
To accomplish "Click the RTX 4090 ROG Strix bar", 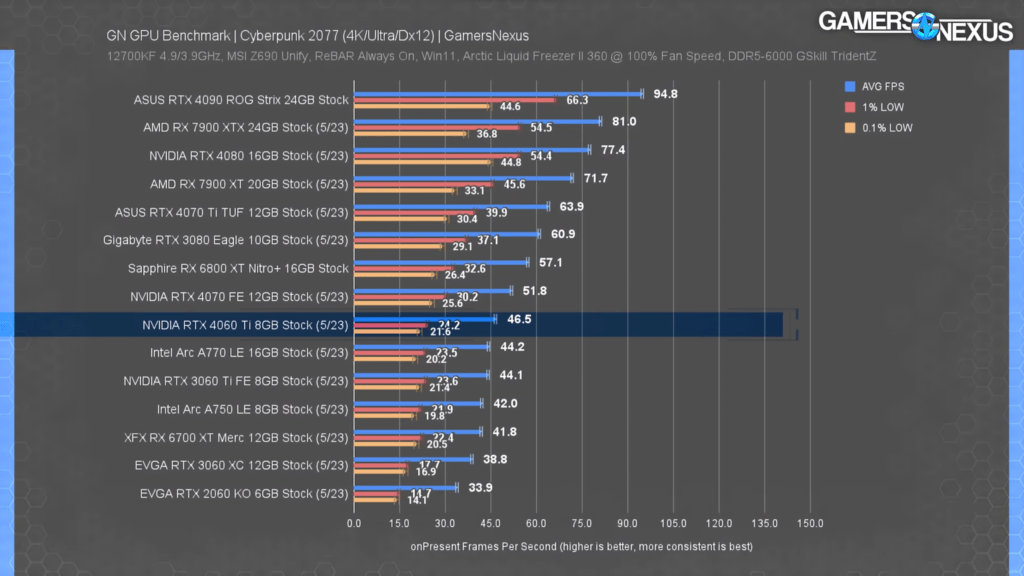I will [x=500, y=90].
